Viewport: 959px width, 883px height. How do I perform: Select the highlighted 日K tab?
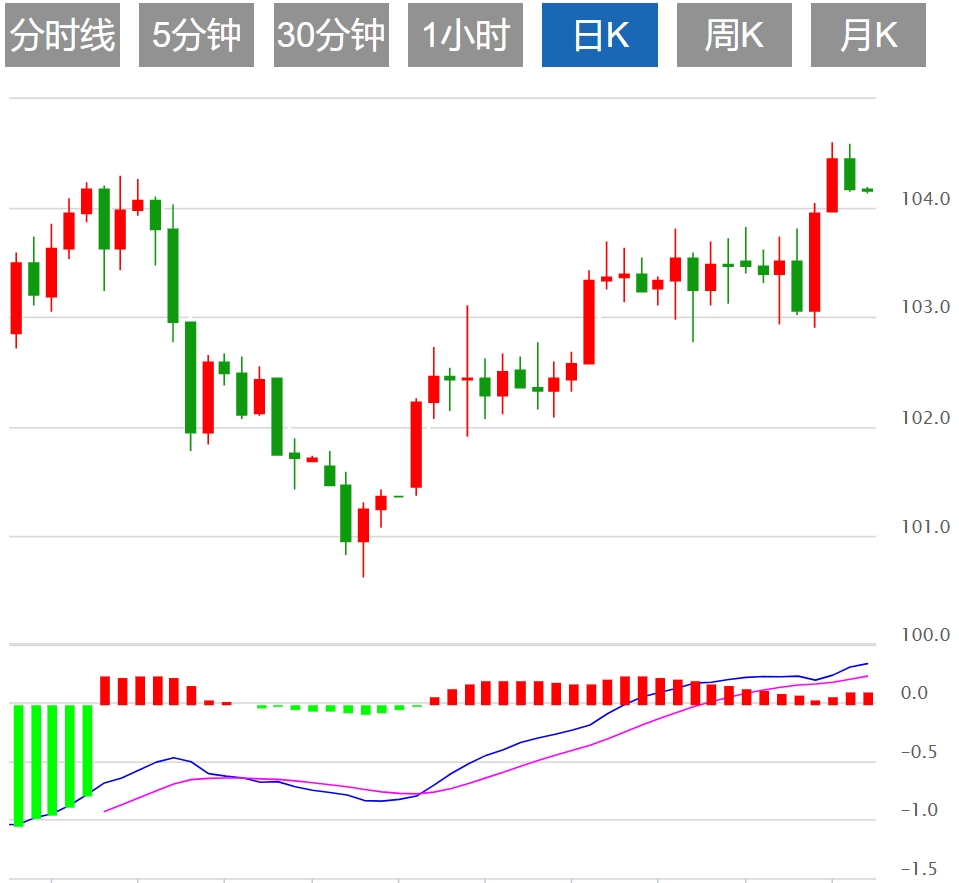pos(600,36)
